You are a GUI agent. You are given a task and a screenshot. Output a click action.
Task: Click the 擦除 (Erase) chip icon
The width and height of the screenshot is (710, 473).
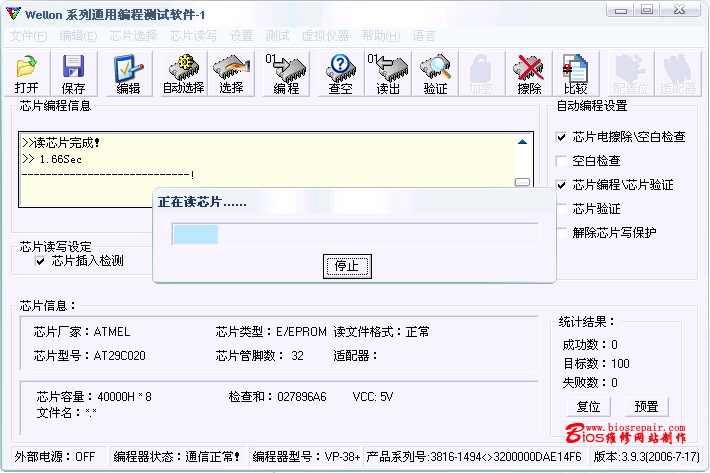point(529,74)
